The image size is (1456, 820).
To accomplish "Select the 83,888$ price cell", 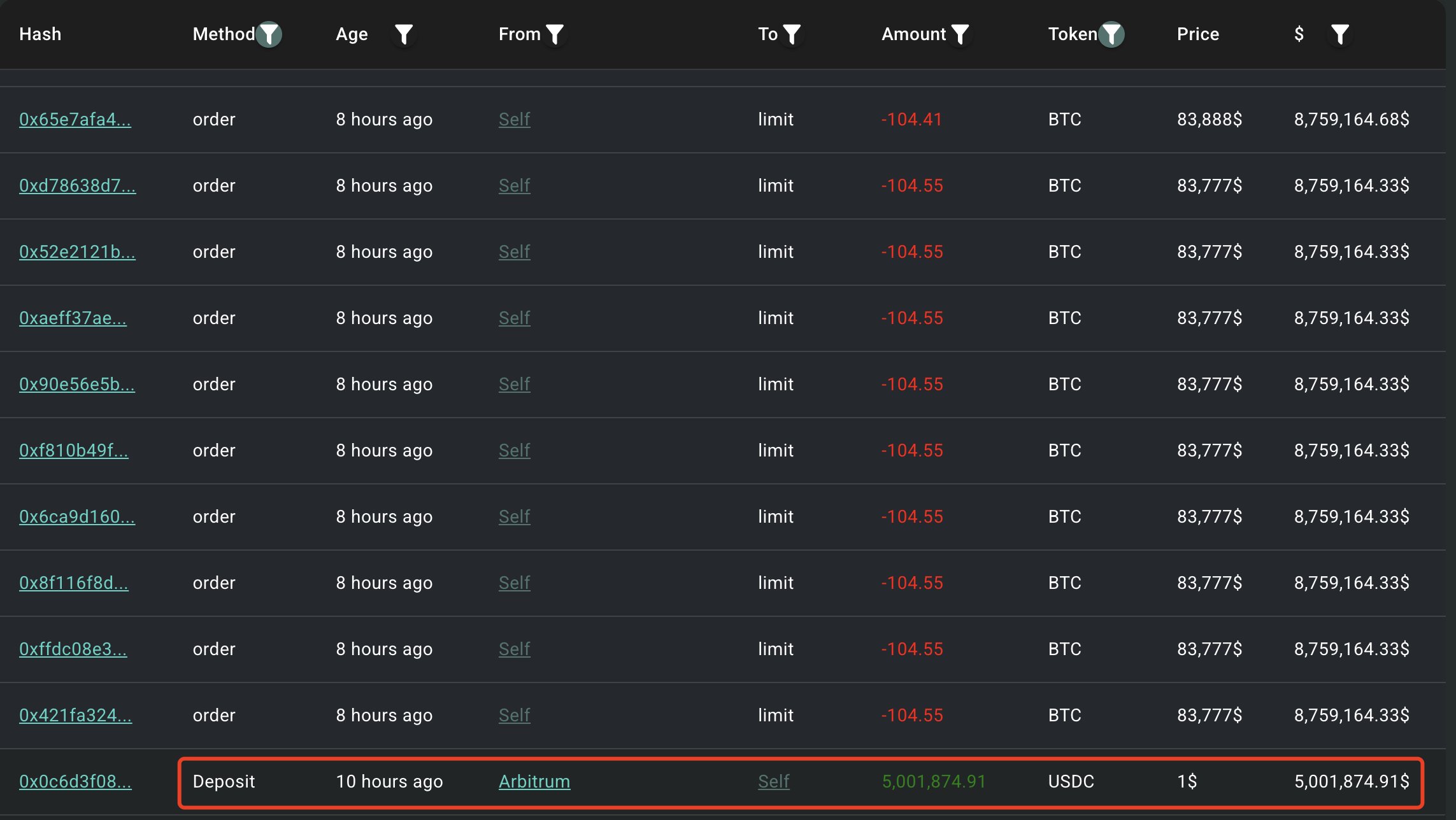I will 1210,120.
